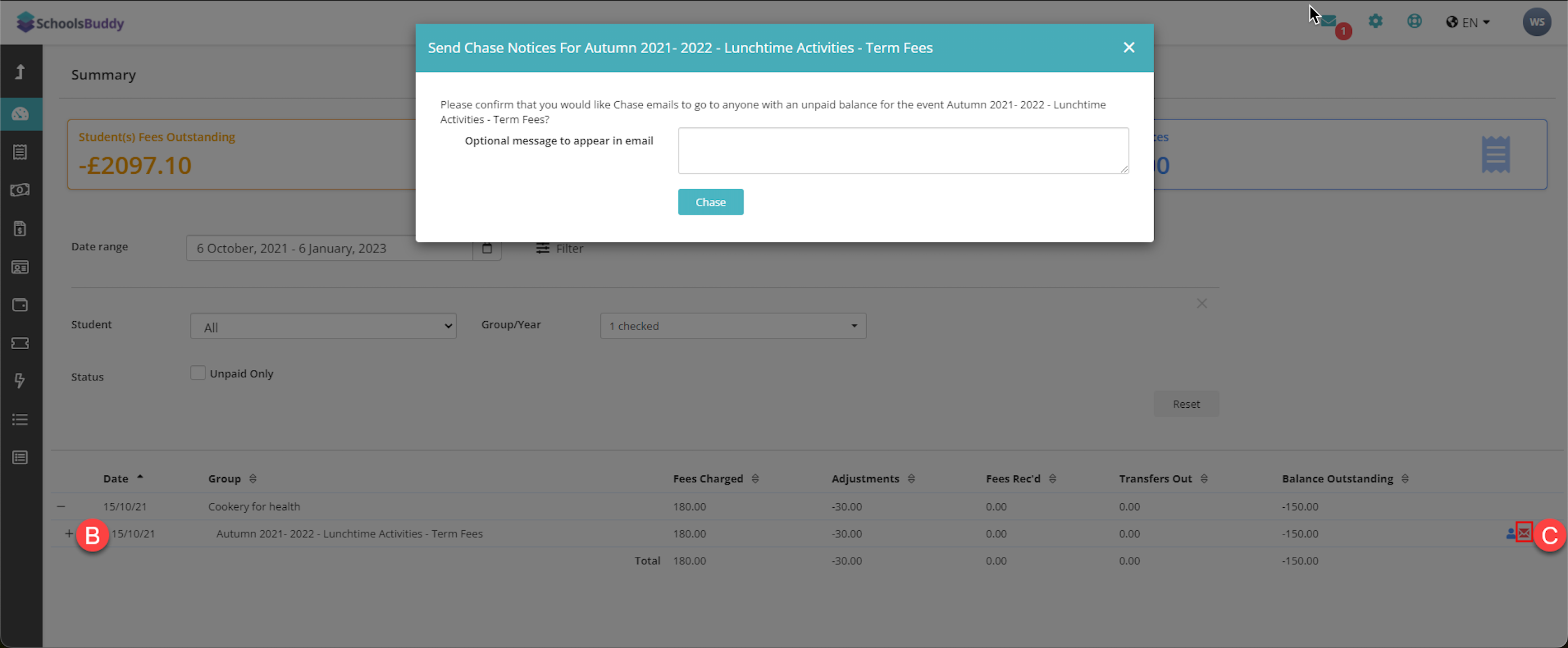Viewport: 1568px width, 648px height.
Task: Click the Reset filter button
Action: pos(1185,404)
